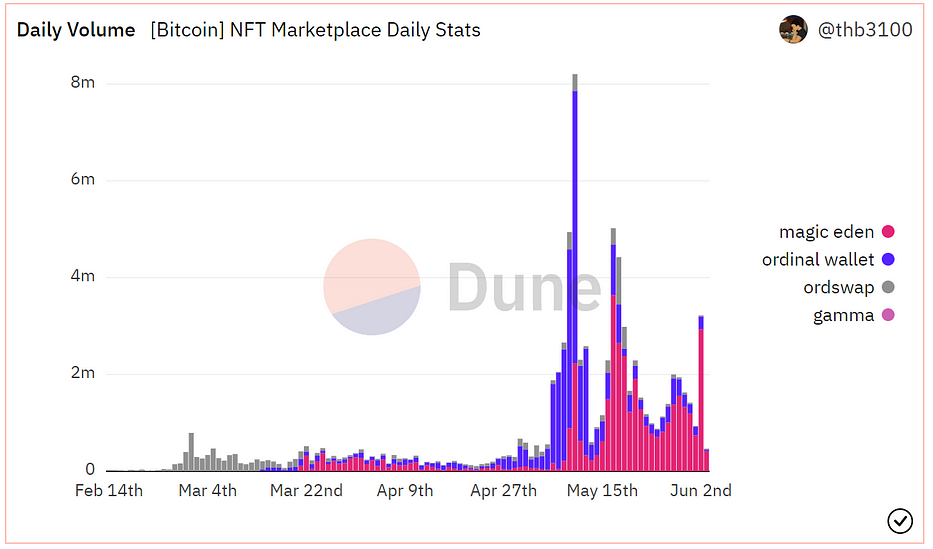Click the 4m y-axis label
This screenshot has width=933, height=549.
[x=83, y=277]
